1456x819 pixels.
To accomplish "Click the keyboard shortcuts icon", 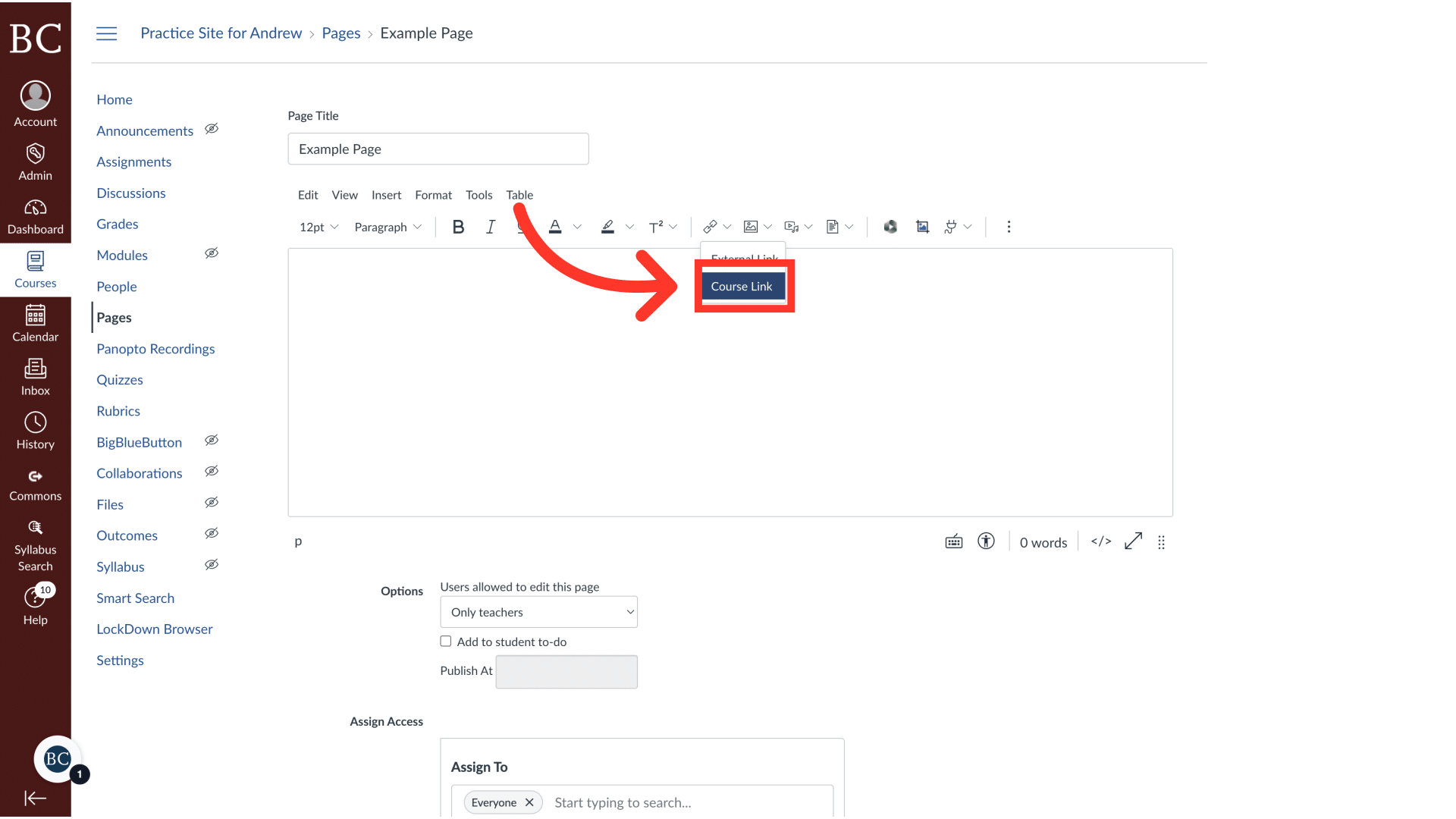I will pos(954,541).
